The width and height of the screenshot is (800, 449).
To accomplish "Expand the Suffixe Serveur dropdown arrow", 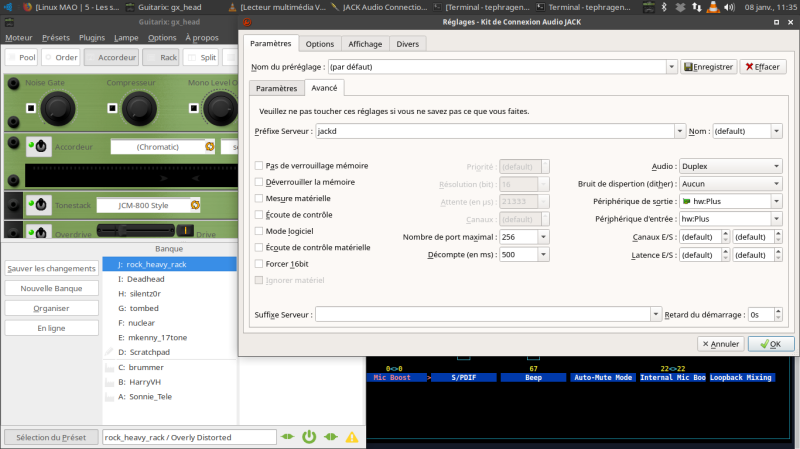I will coord(656,314).
